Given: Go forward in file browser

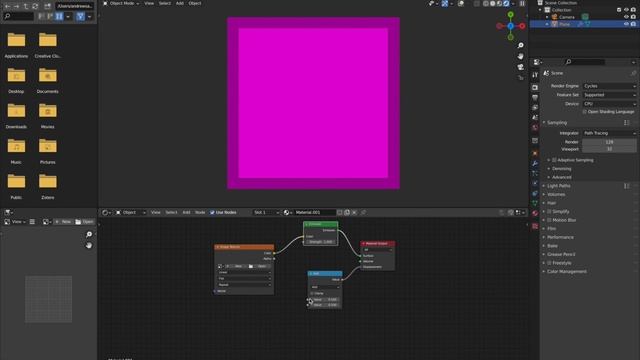Looking at the screenshot, I should [x=16, y=6].
